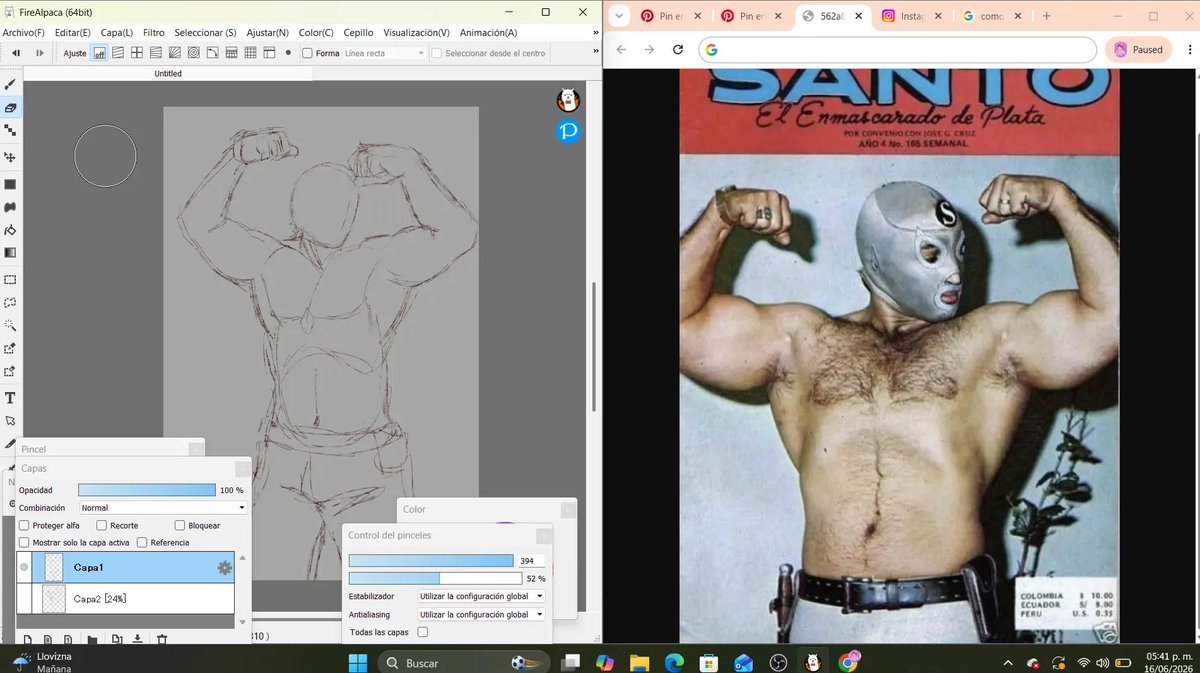1200x673 pixels.
Task: Open the Filtro menu
Action: coord(153,33)
